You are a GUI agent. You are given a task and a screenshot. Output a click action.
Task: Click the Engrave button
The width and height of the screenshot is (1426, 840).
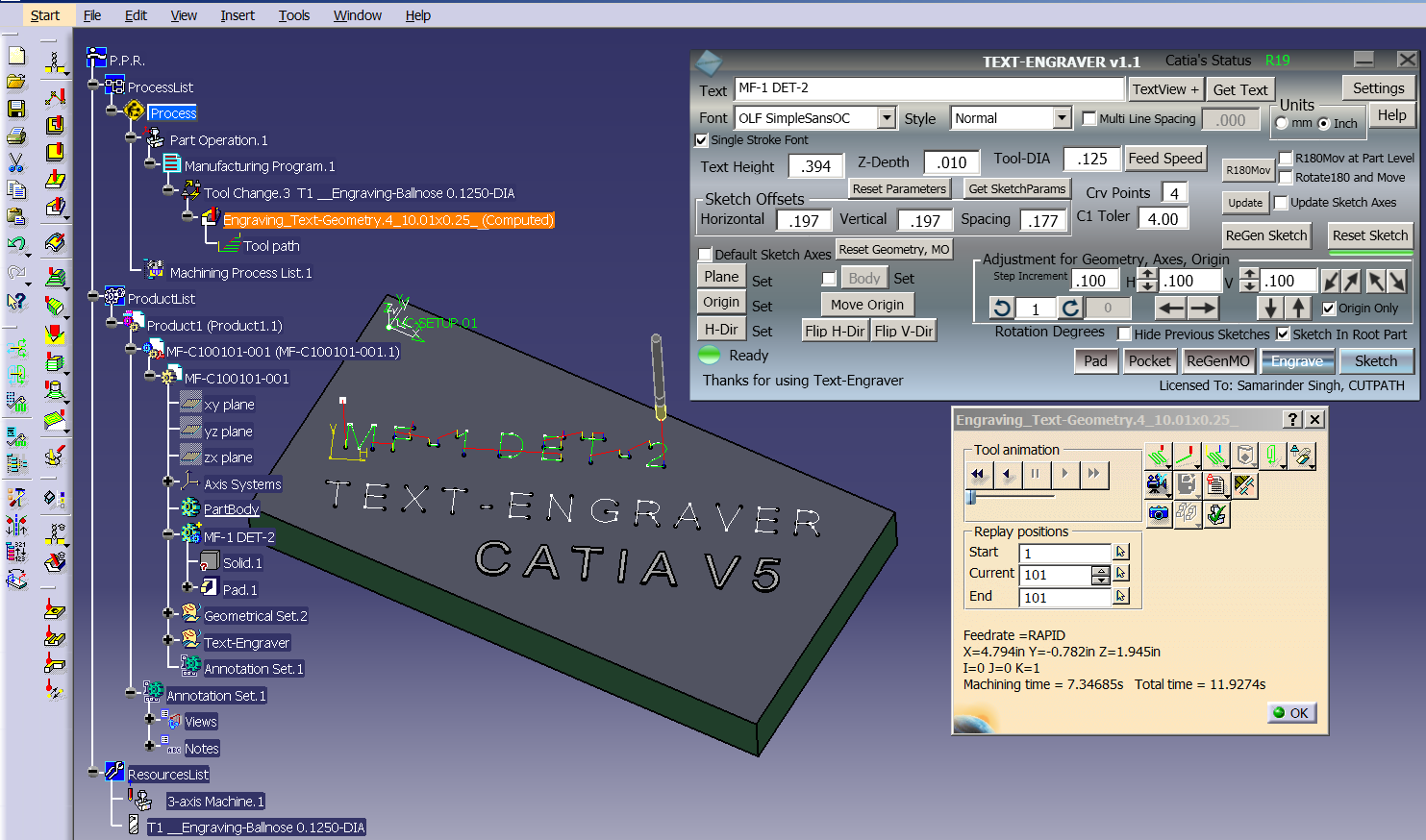(1297, 361)
